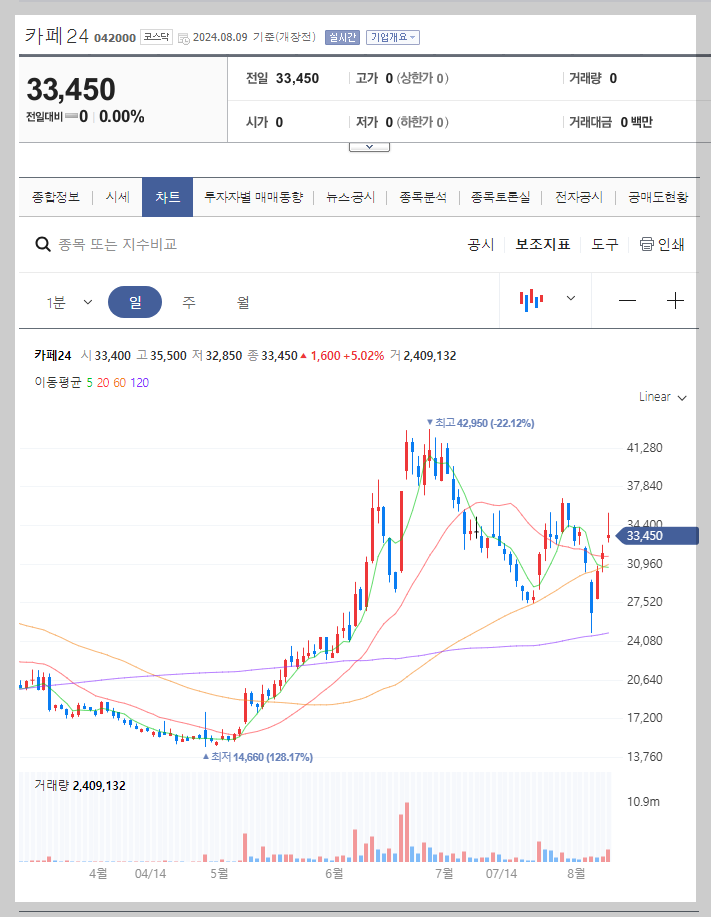Click the 공시 disclosure link
The height and width of the screenshot is (917, 711).
pyautogui.click(x=481, y=244)
